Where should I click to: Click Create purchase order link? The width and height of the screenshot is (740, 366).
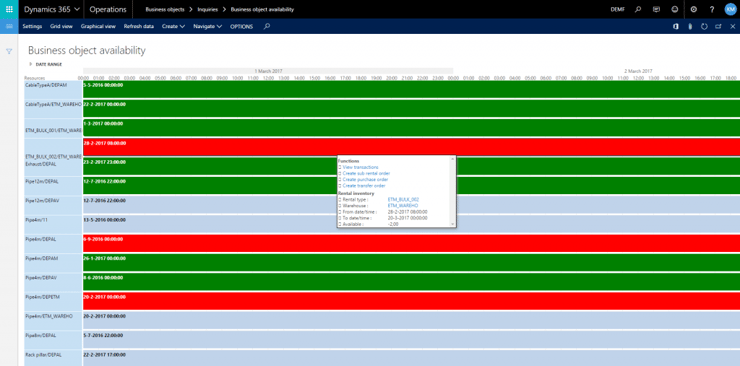click(366, 179)
